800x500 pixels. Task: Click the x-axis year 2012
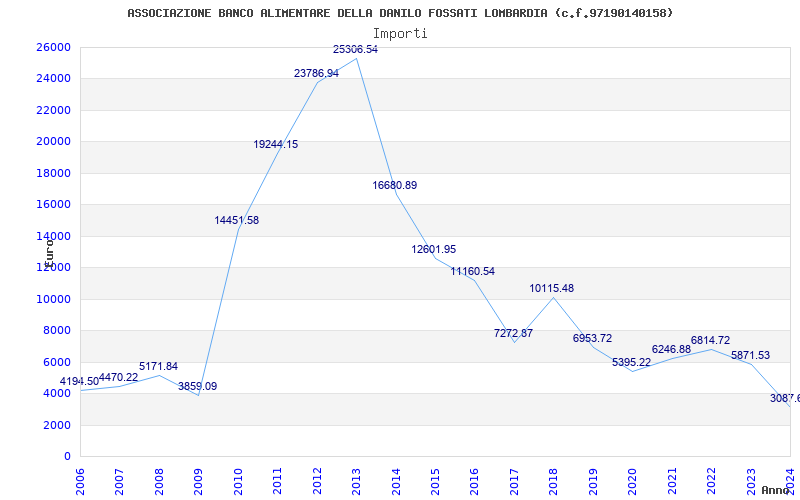pyautogui.click(x=316, y=482)
